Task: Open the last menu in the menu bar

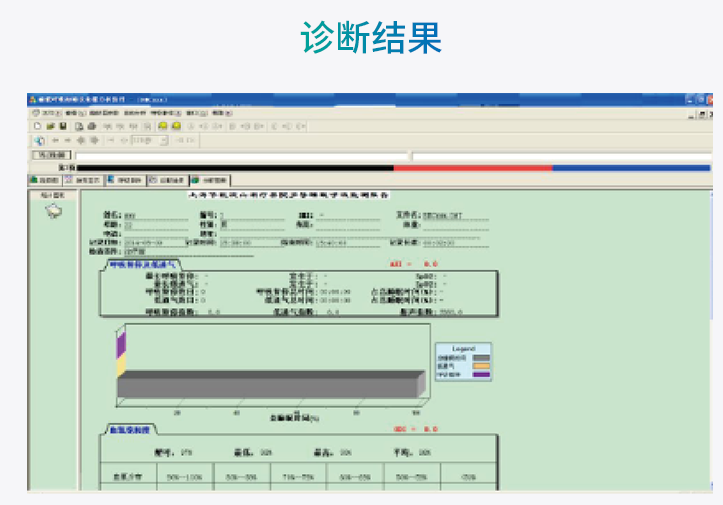Action: pyautogui.click(x=222, y=113)
